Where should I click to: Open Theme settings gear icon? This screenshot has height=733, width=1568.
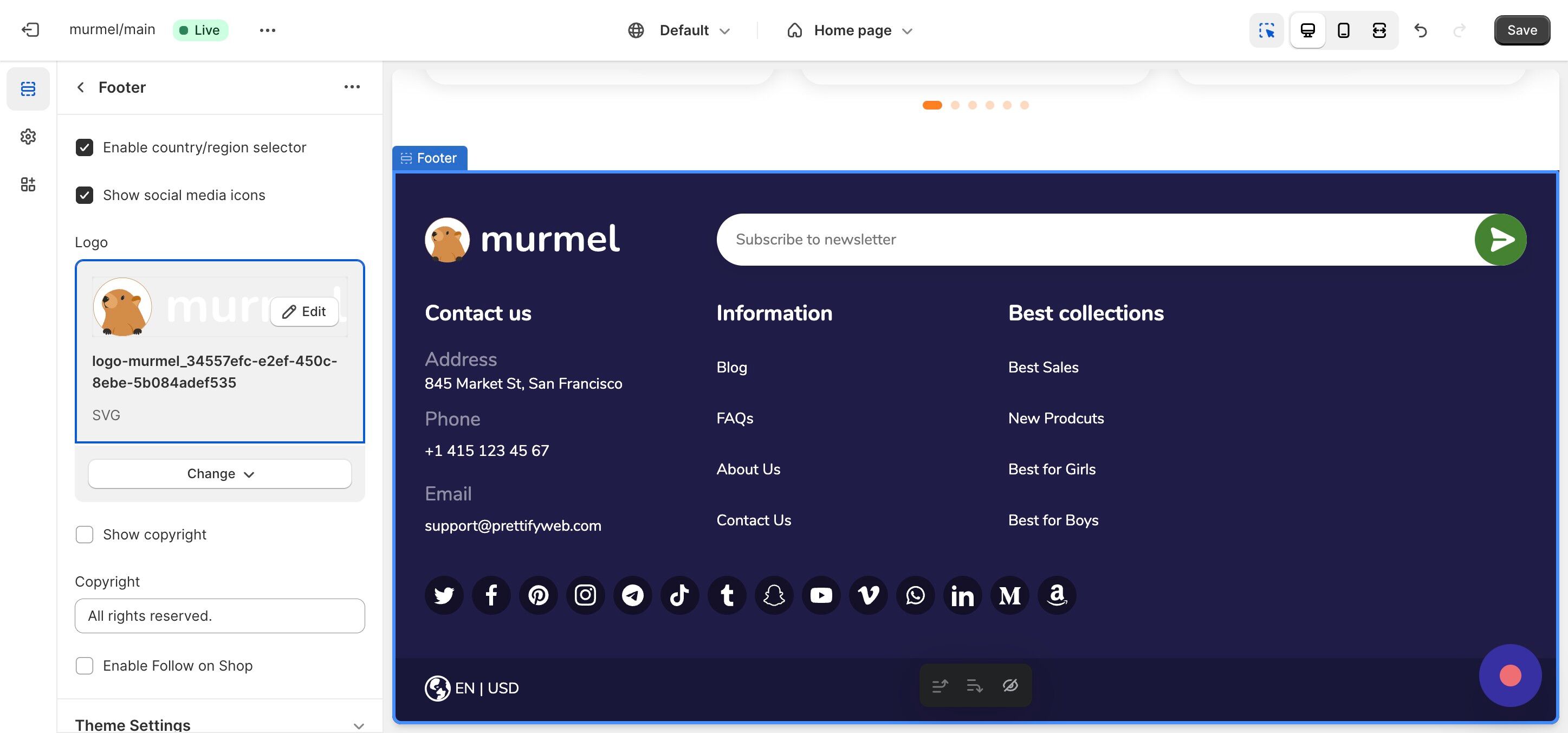pos(28,137)
